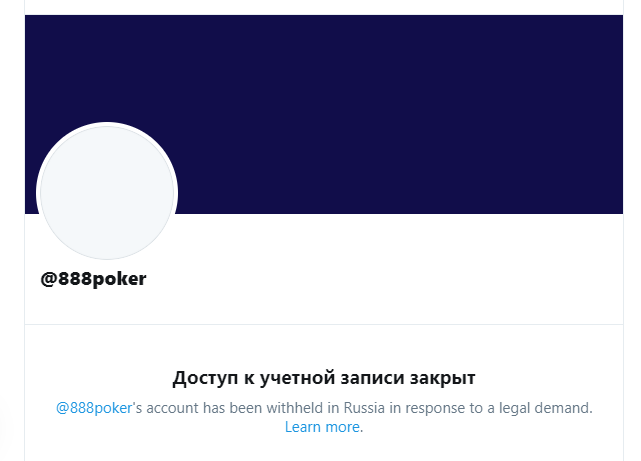Click the period after the Learn more link
This screenshot has width=641, height=461.
[x=361, y=427]
